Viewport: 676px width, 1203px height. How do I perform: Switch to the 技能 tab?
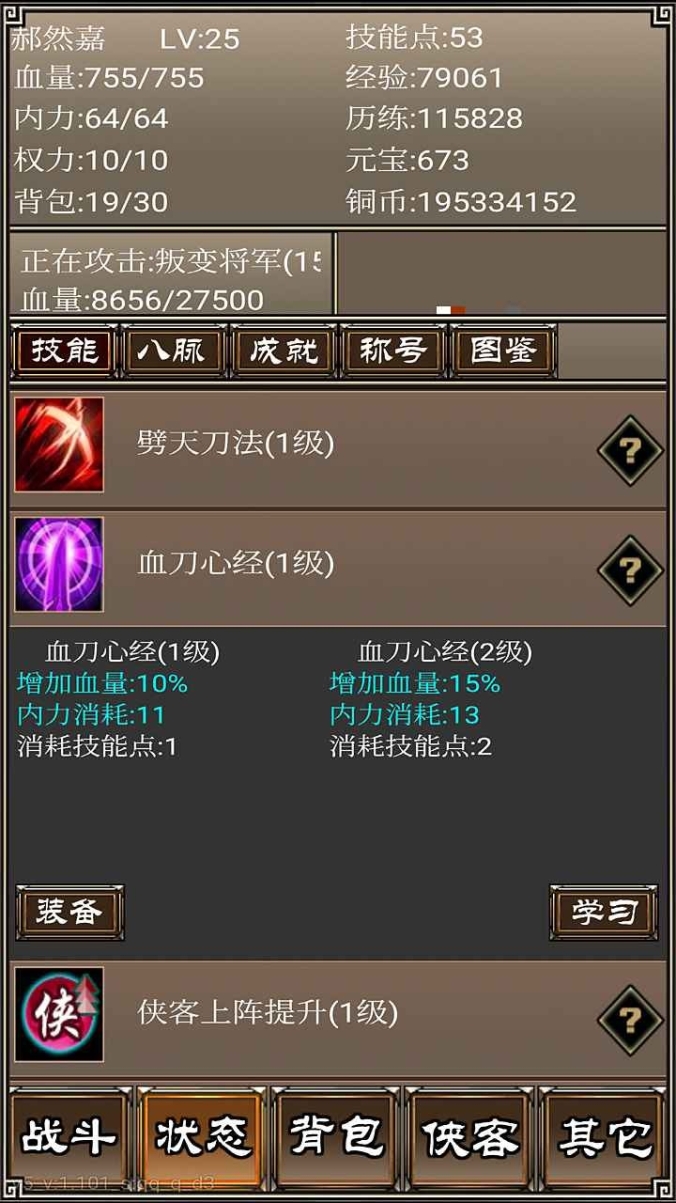65,350
